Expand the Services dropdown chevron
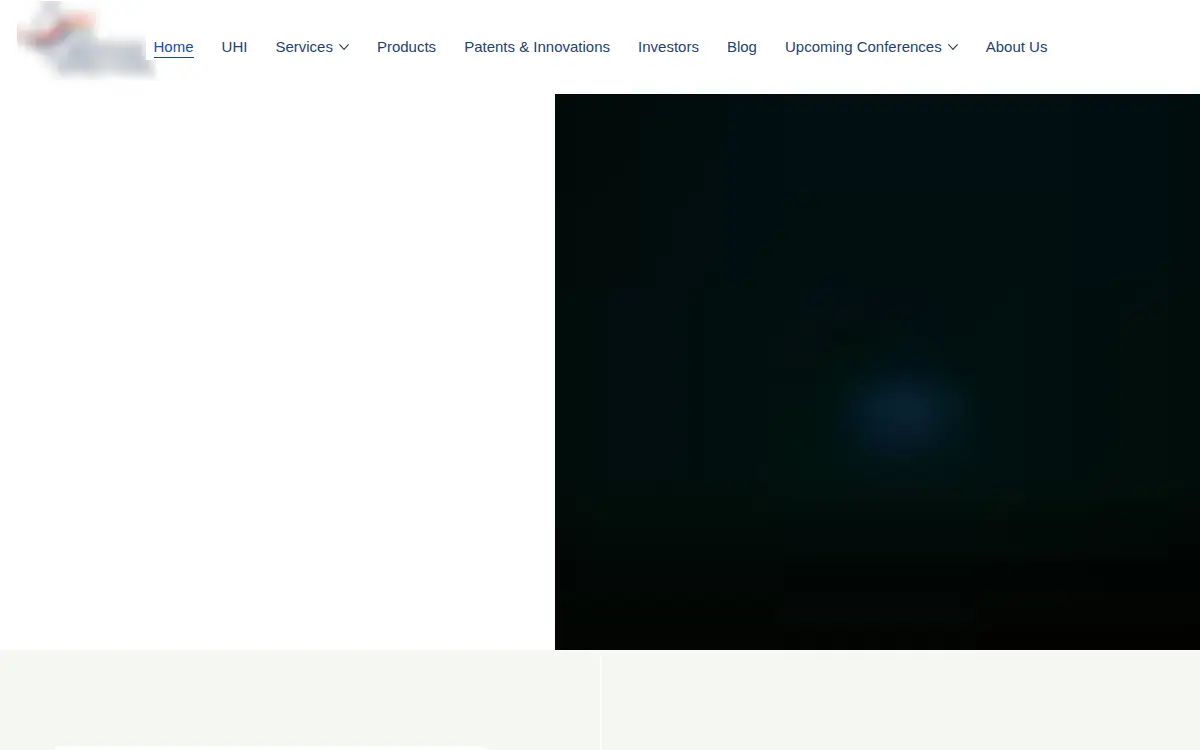The width and height of the screenshot is (1200, 750). (344, 47)
